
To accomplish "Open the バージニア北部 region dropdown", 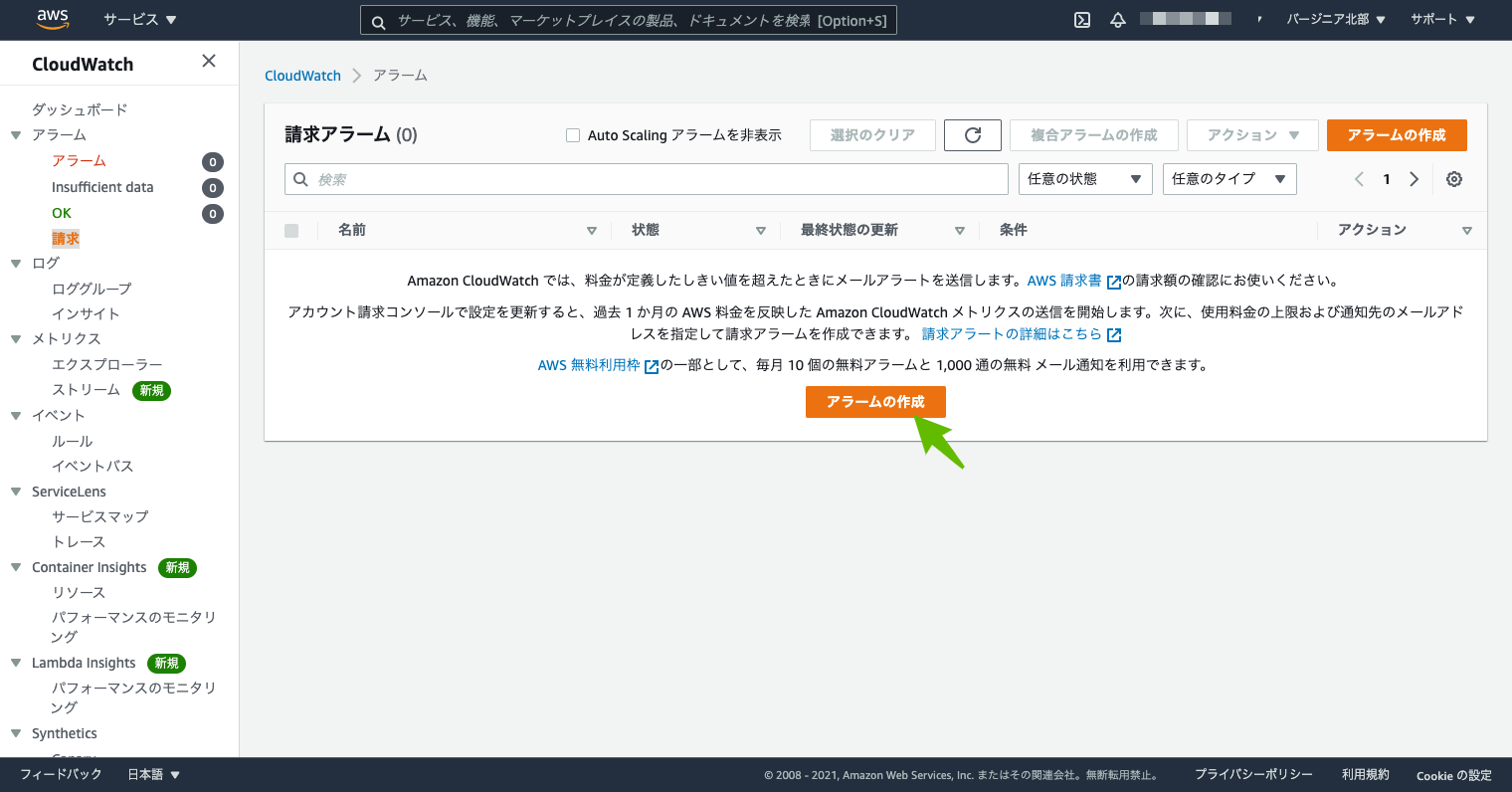I will [1336, 20].
